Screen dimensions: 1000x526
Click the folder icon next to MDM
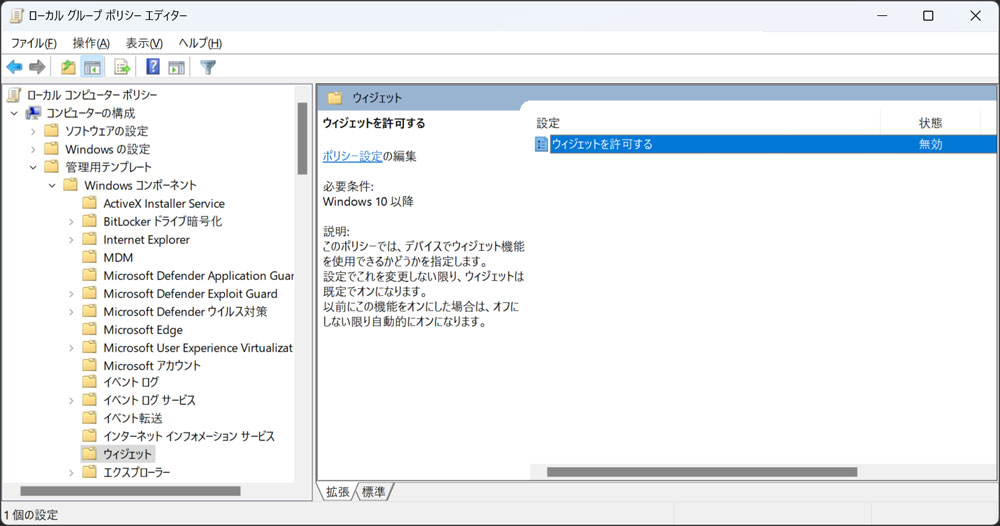[90, 258]
